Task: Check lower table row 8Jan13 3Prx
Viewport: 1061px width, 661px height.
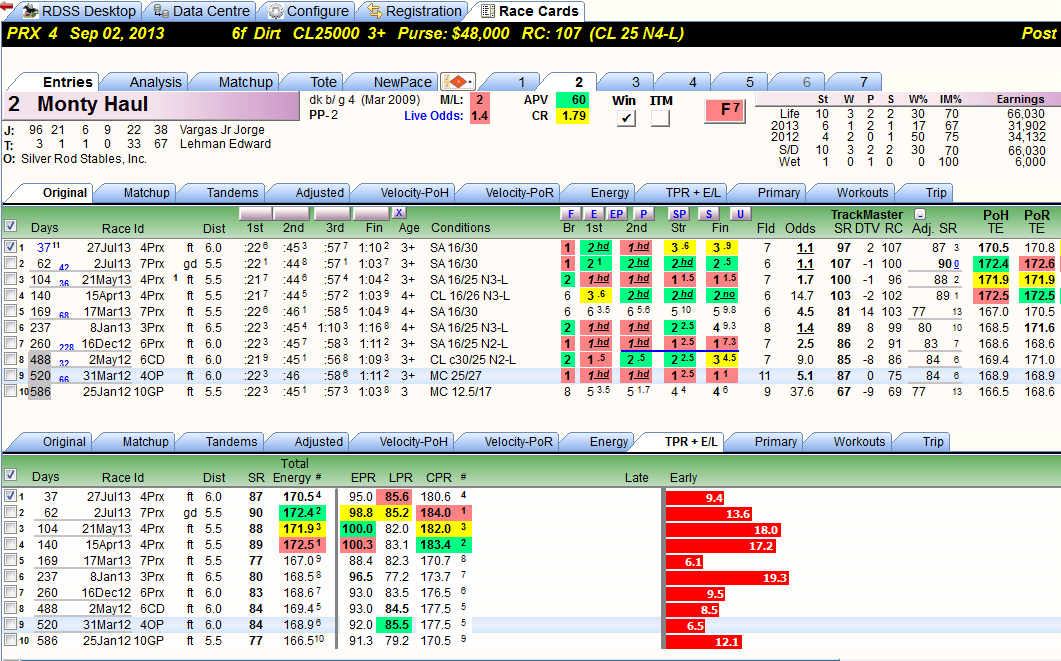Action: tap(10, 576)
